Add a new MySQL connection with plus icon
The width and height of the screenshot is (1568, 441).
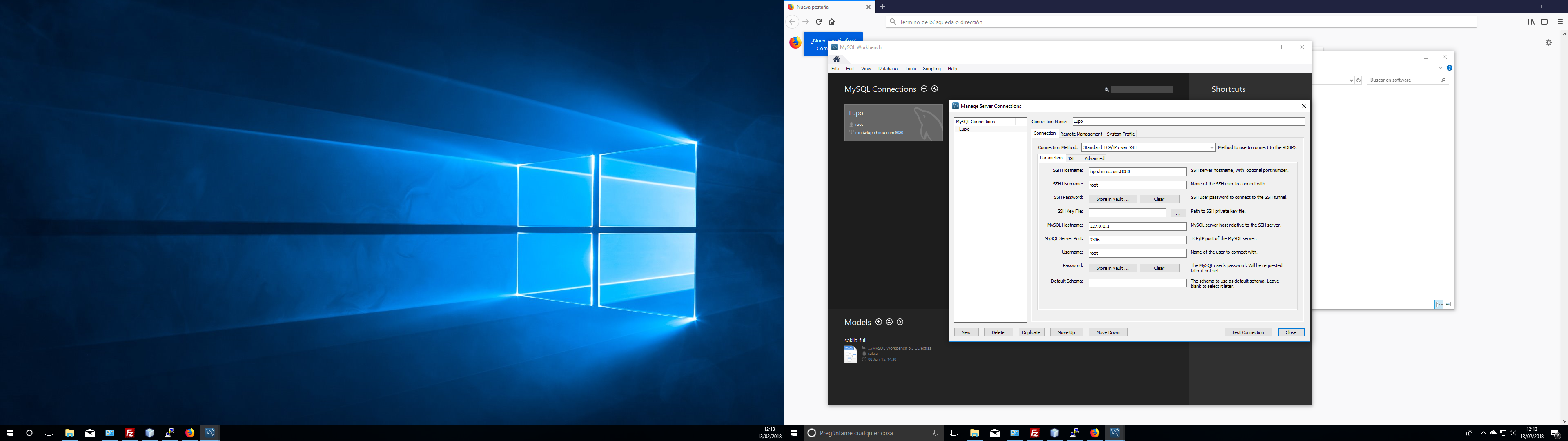924,89
